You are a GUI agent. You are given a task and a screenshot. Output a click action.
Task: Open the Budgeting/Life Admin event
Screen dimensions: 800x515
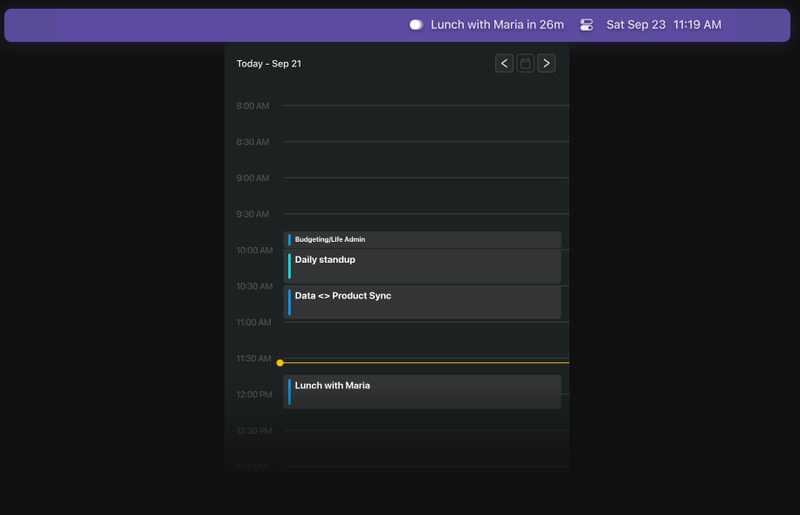422,240
